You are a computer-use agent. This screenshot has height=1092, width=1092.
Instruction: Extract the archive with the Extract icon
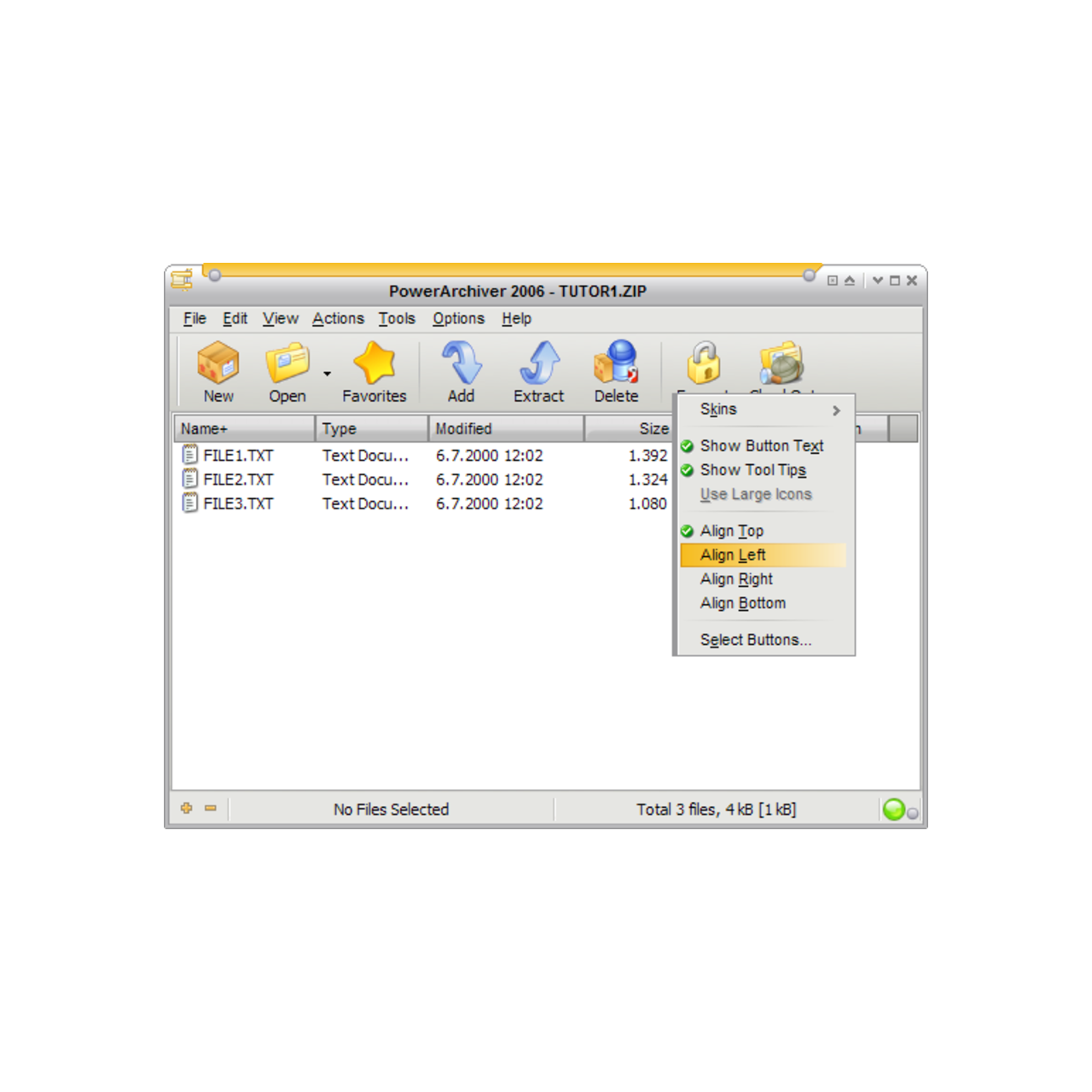pyautogui.click(x=538, y=367)
